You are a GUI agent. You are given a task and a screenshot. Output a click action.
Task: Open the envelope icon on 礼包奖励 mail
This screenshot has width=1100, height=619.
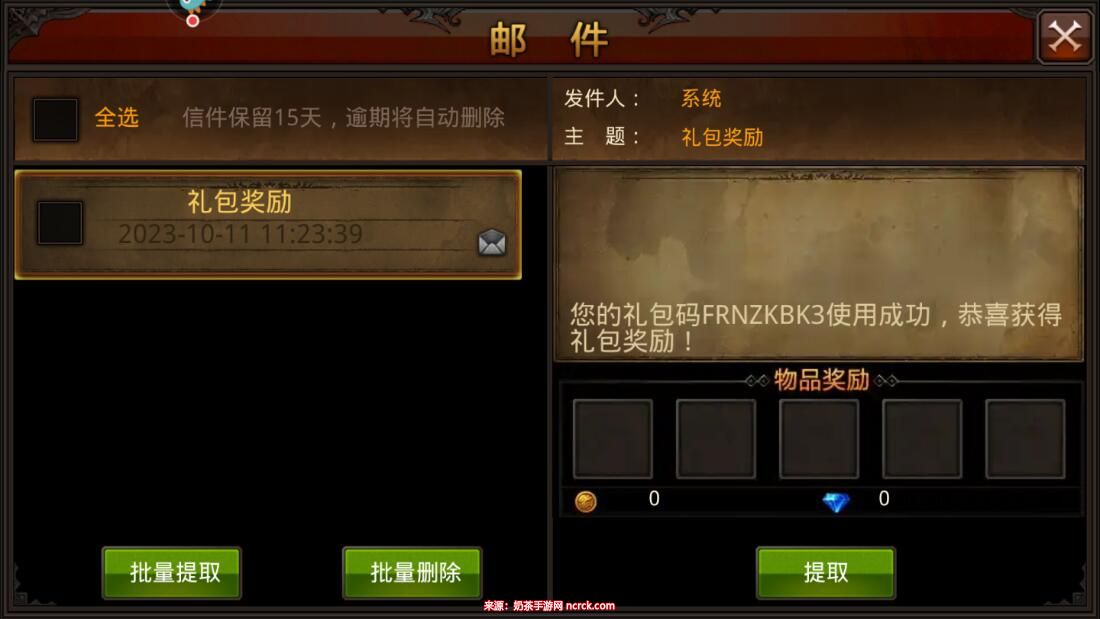click(x=492, y=242)
